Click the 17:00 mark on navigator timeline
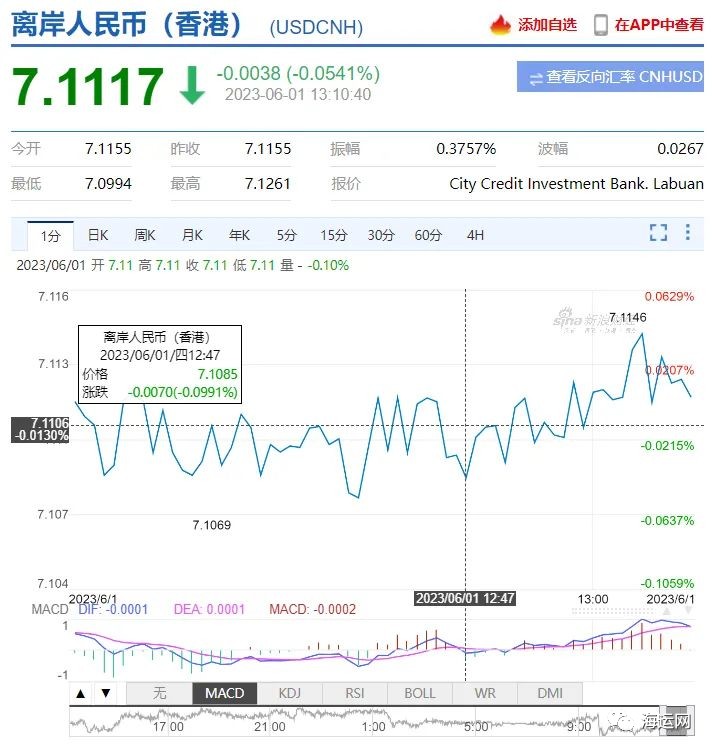The height and width of the screenshot is (752, 714). click(168, 727)
